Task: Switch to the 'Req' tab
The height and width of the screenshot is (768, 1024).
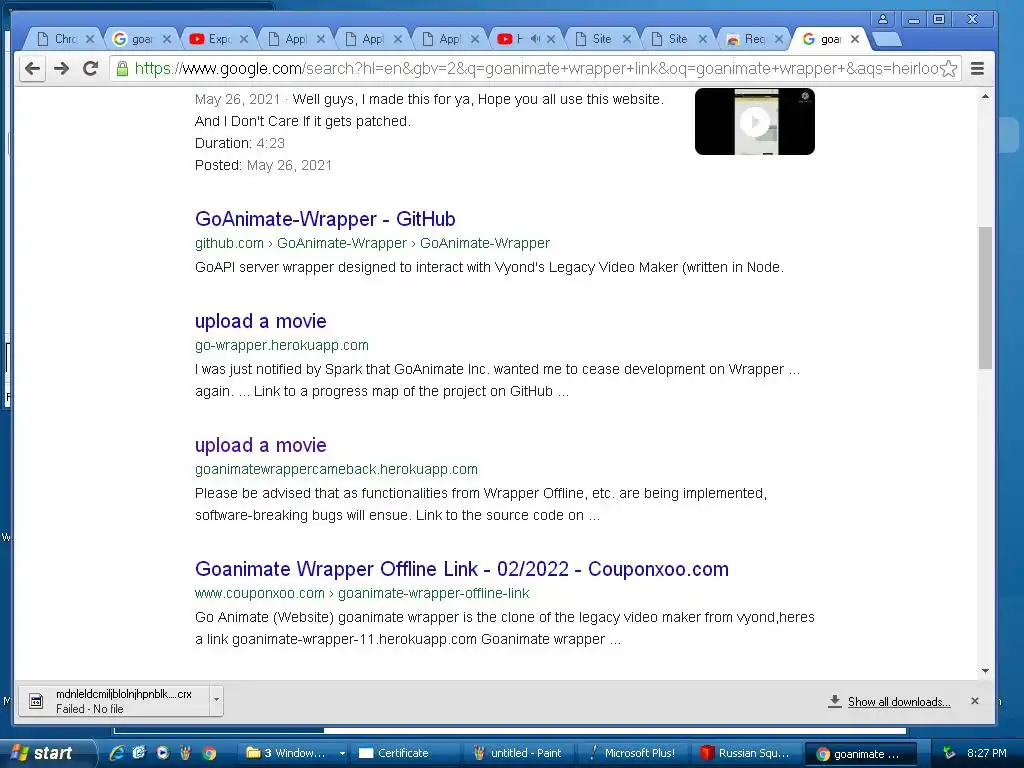Action: (754, 39)
